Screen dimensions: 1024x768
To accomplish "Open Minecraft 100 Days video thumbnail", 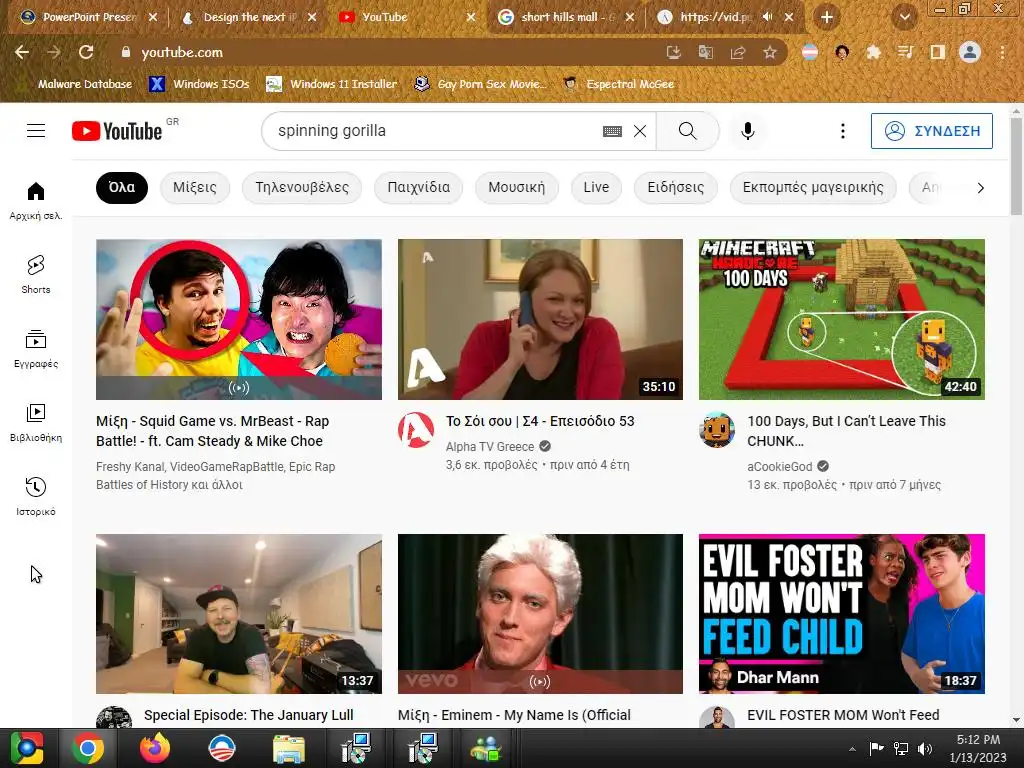I will pyautogui.click(x=842, y=319).
